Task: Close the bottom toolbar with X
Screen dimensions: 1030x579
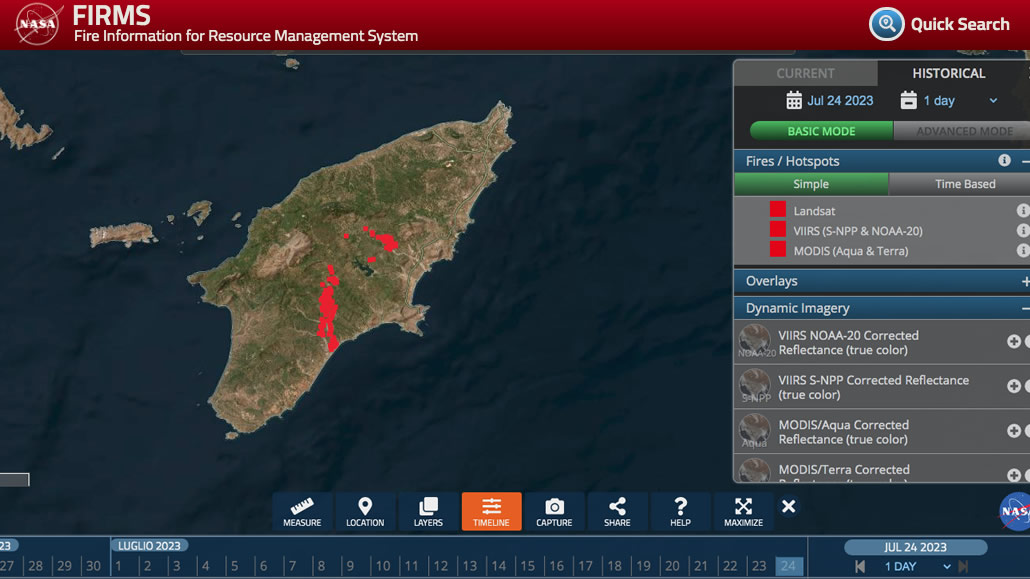Action: [x=789, y=506]
